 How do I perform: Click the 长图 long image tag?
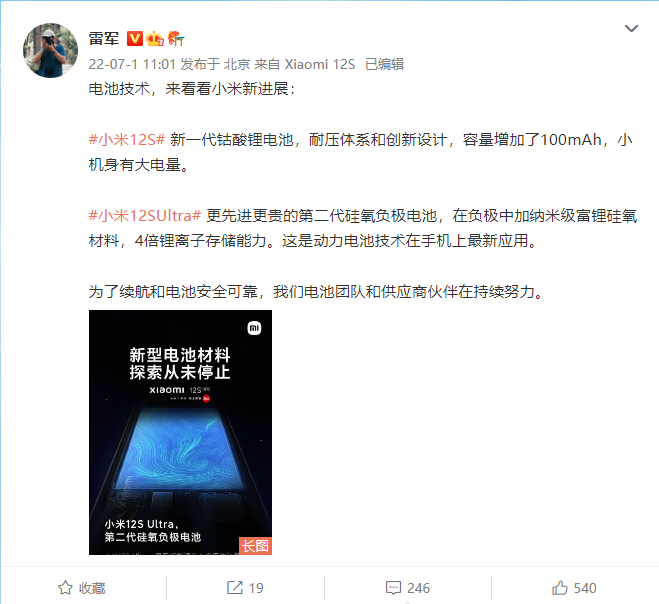coord(256,546)
